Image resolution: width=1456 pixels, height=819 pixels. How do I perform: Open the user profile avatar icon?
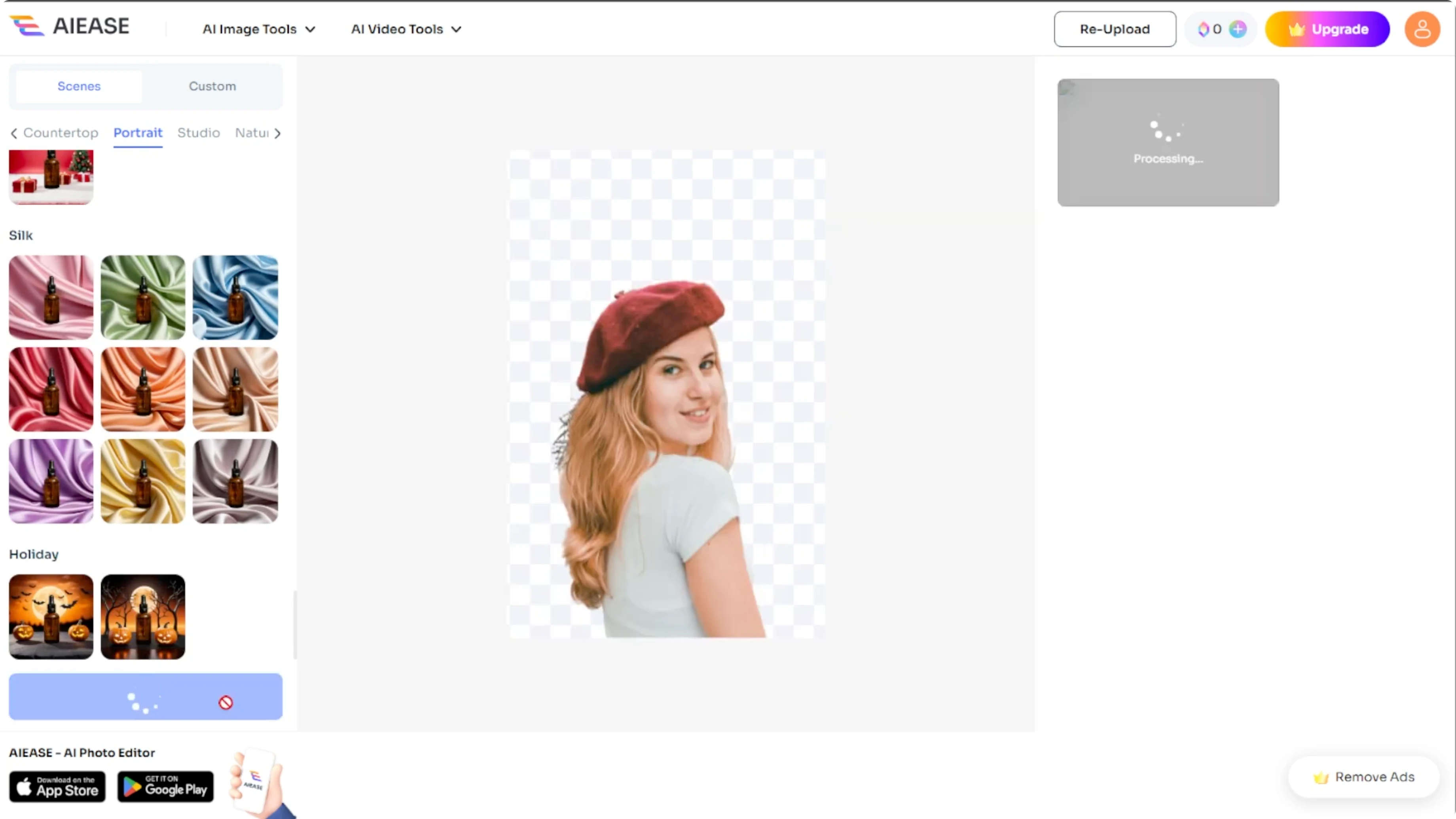(x=1422, y=29)
